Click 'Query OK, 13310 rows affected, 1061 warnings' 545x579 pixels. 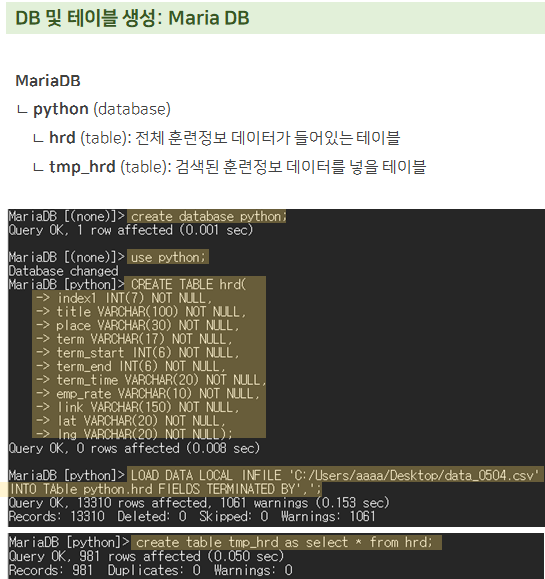[199, 503]
